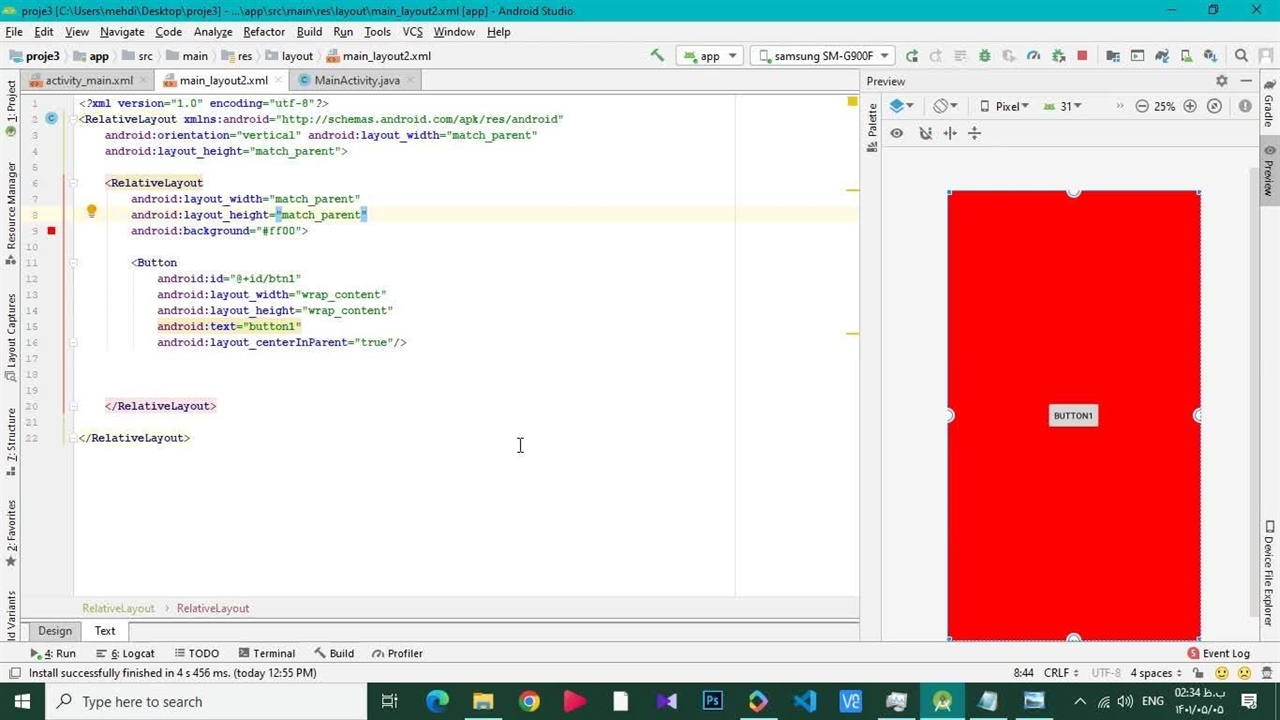Image resolution: width=1280 pixels, height=720 pixels.
Task: Toggle autoconnect magnet icon in preview
Action: 925,133
